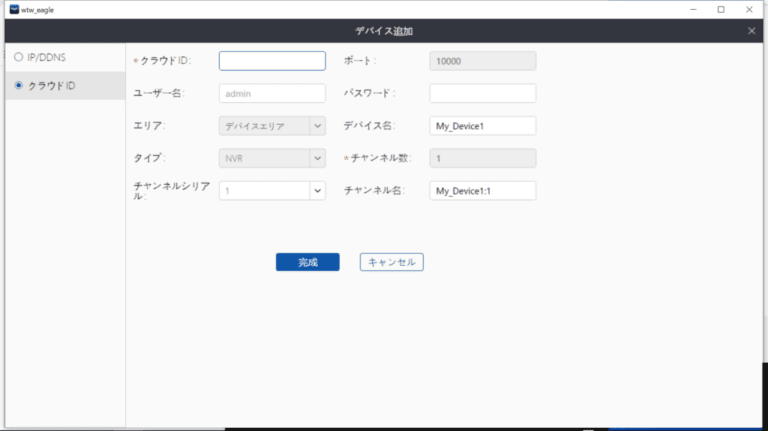Click the ポート 10000 field
This screenshot has width=768, height=431.
pyautogui.click(x=482, y=61)
